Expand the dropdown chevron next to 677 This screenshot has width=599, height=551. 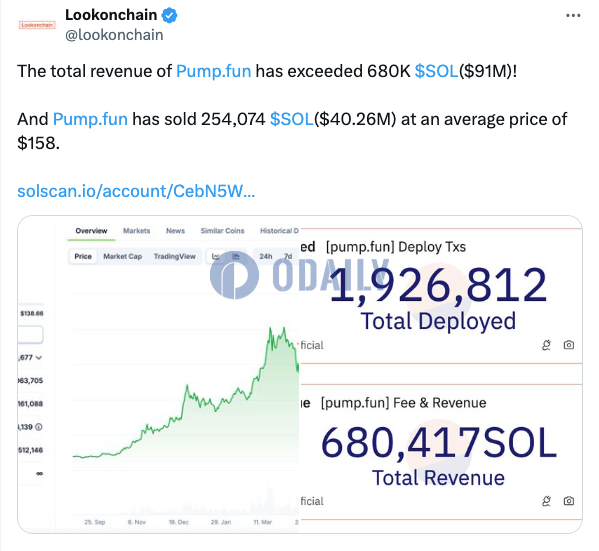click(39, 358)
